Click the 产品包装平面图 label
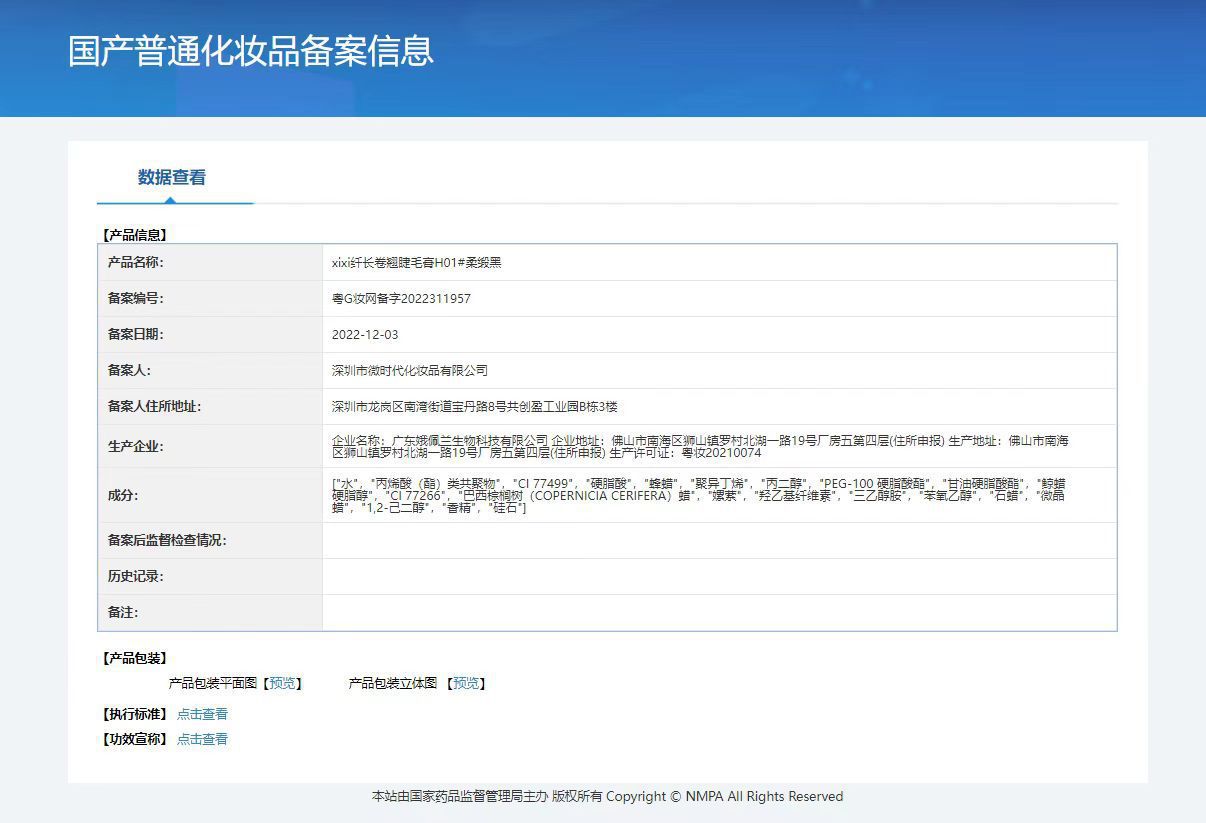1206x823 pixels. (x=213, y=684)
